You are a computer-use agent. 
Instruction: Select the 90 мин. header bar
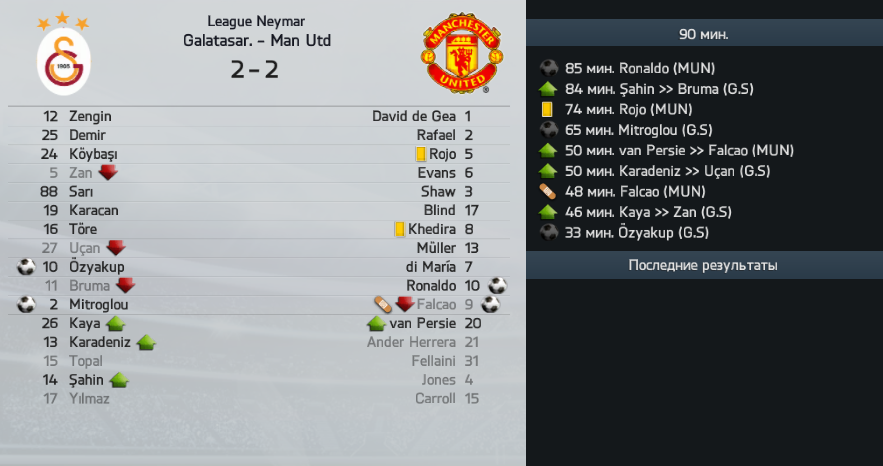[x=704, y=34]
